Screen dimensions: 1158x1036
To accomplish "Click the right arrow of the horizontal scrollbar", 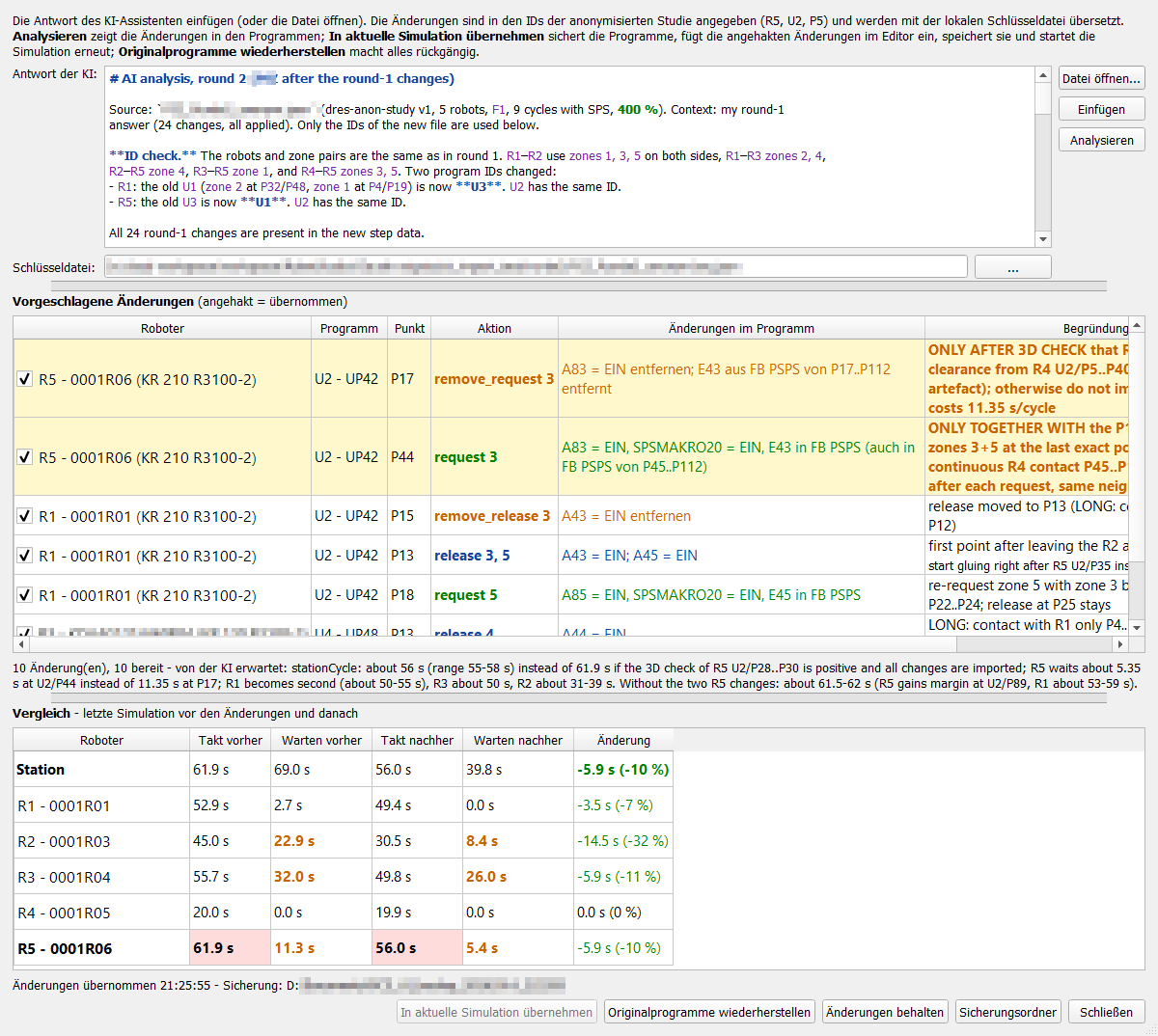I will click(1120, 643).
